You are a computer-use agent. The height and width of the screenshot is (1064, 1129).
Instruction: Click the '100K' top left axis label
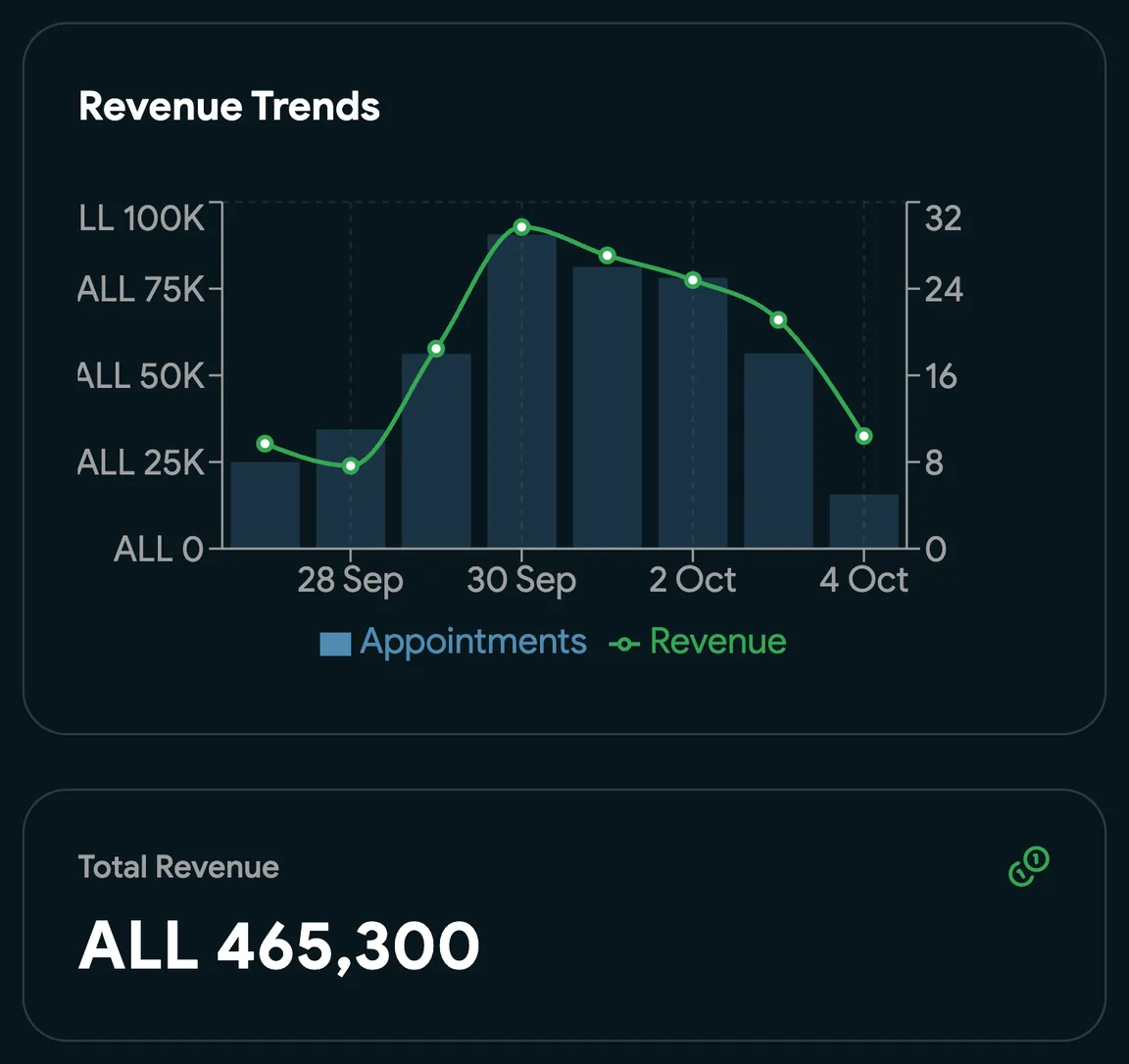pyautogui.click(x=164, y=218)
